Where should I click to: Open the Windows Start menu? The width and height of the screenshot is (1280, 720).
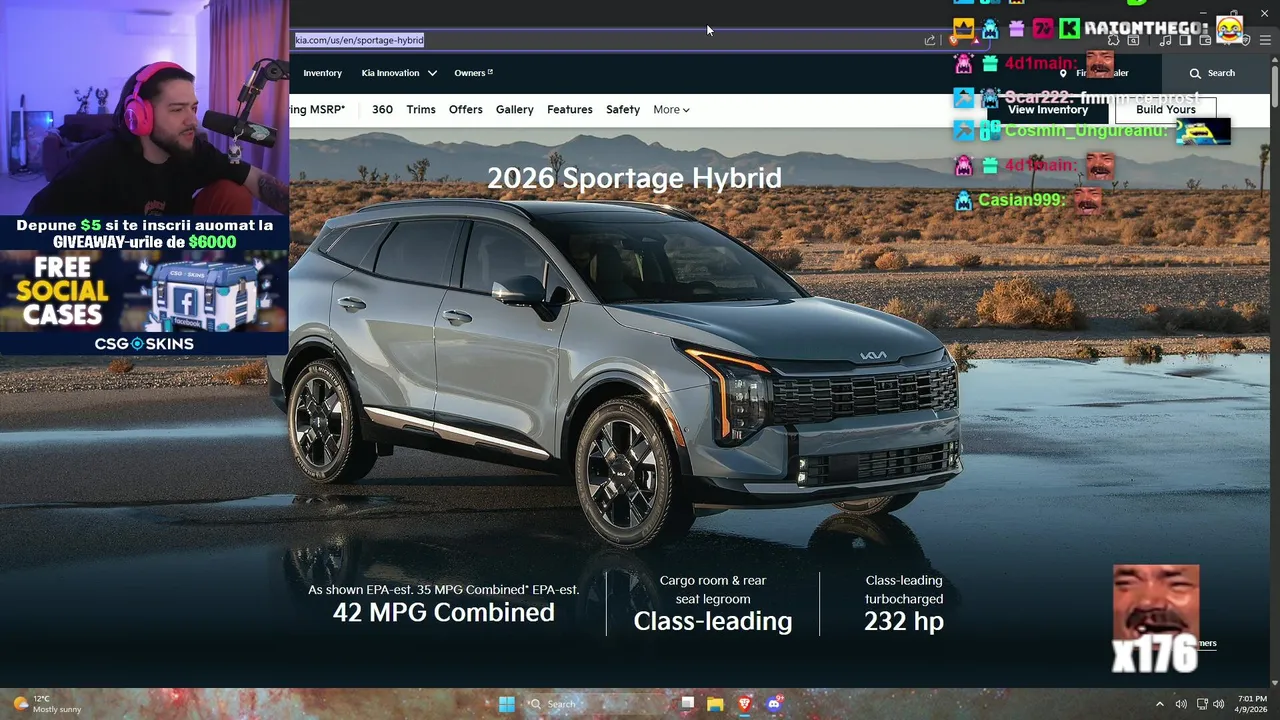pos(507,704)
